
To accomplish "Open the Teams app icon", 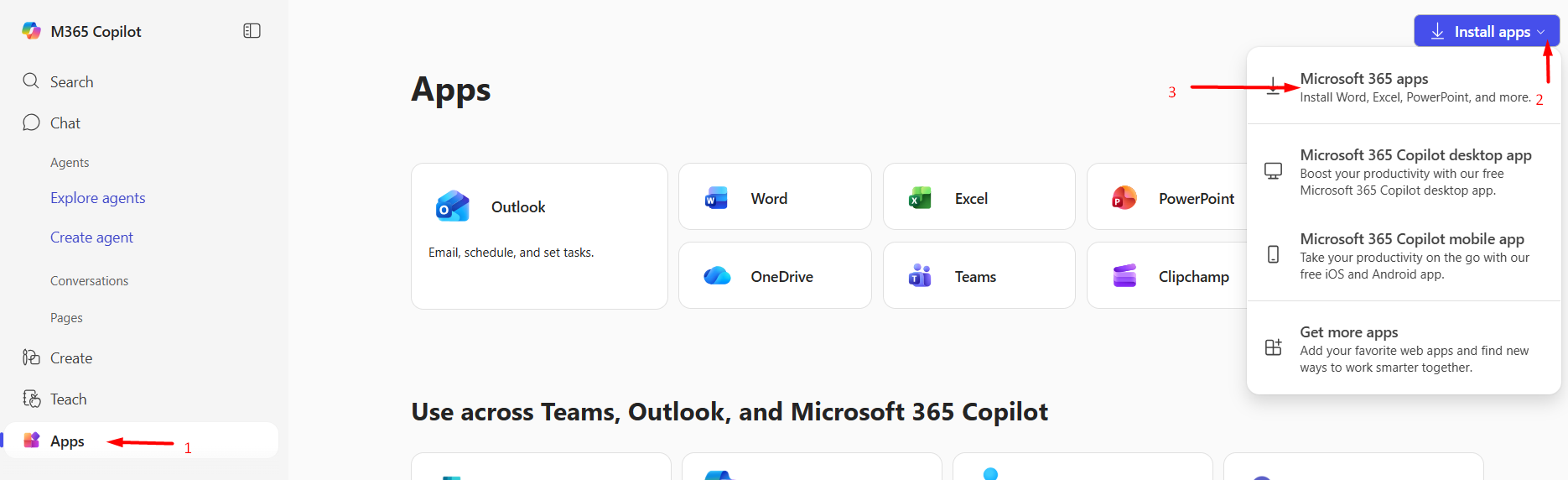I will click(x=920, y=276).
